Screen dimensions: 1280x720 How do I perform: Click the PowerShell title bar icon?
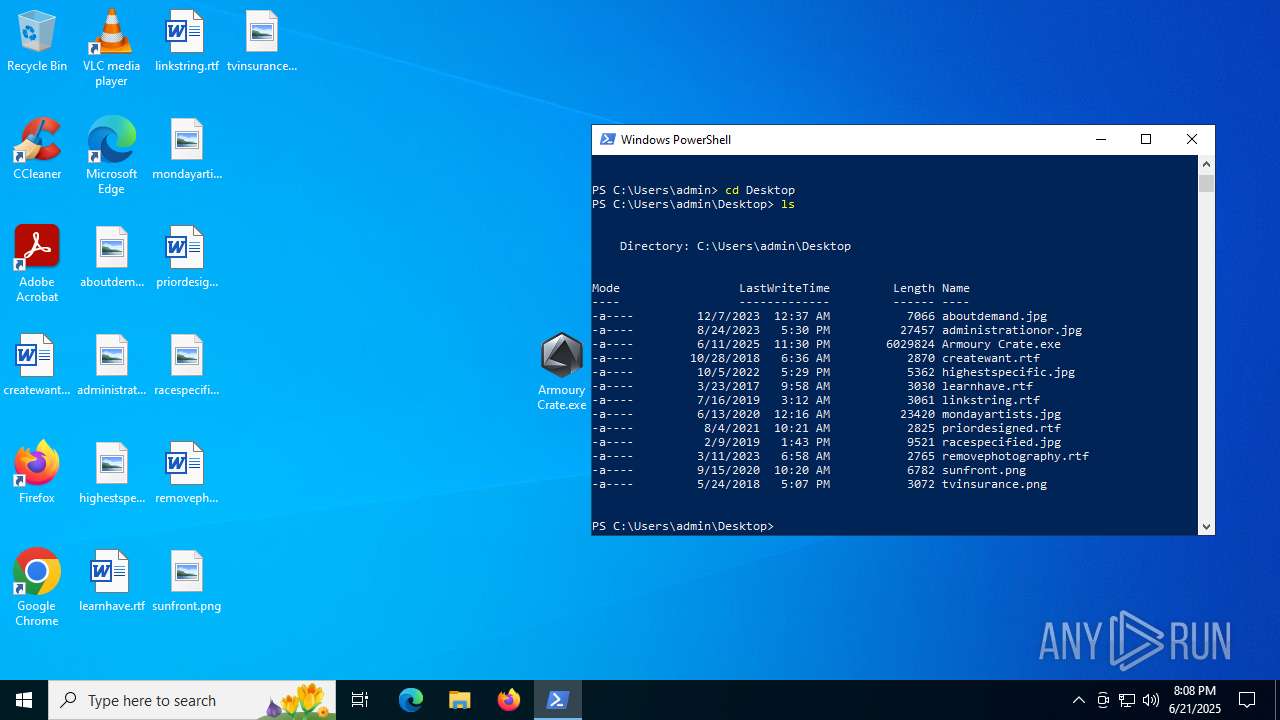[607, 140]
